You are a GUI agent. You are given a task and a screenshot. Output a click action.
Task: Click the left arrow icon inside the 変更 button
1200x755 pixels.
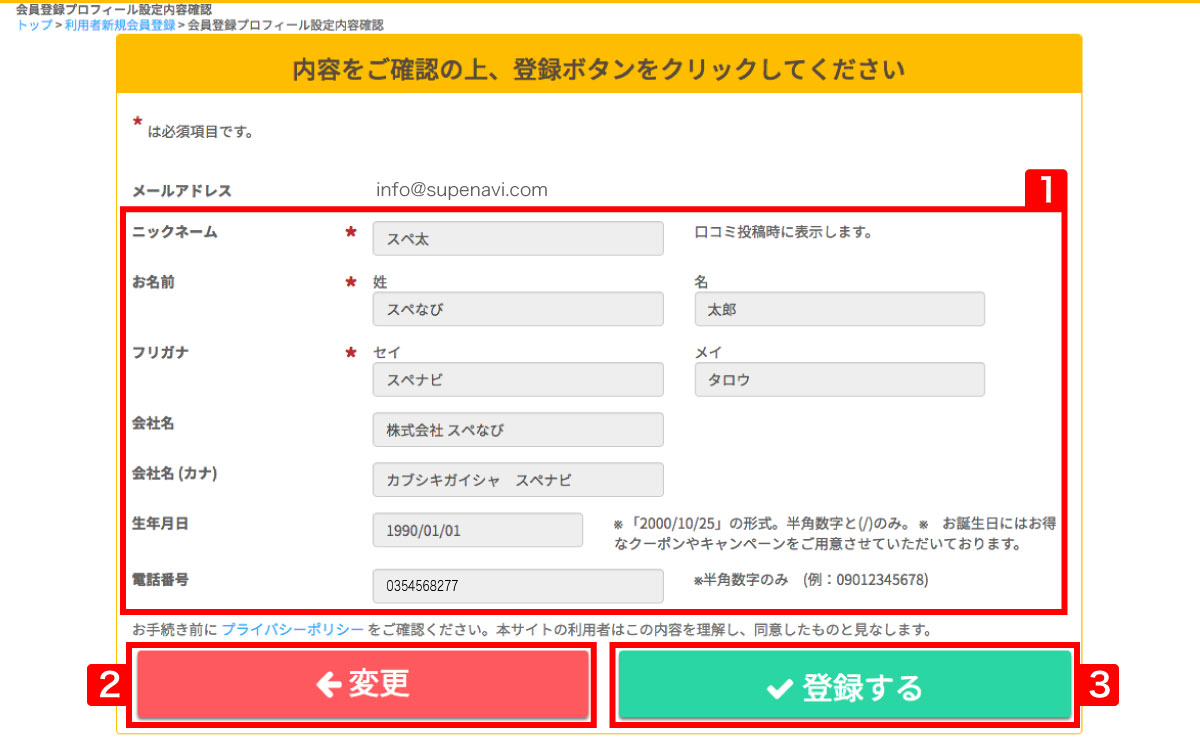pos(330,684)
